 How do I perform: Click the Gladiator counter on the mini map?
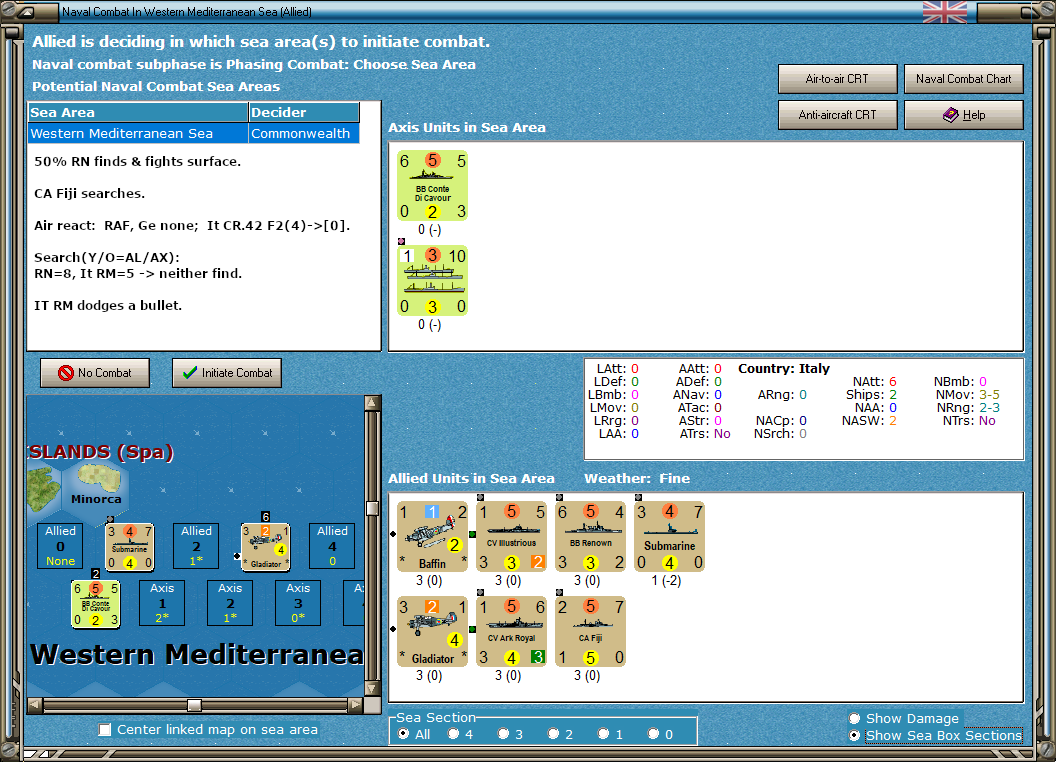[266, 547]
